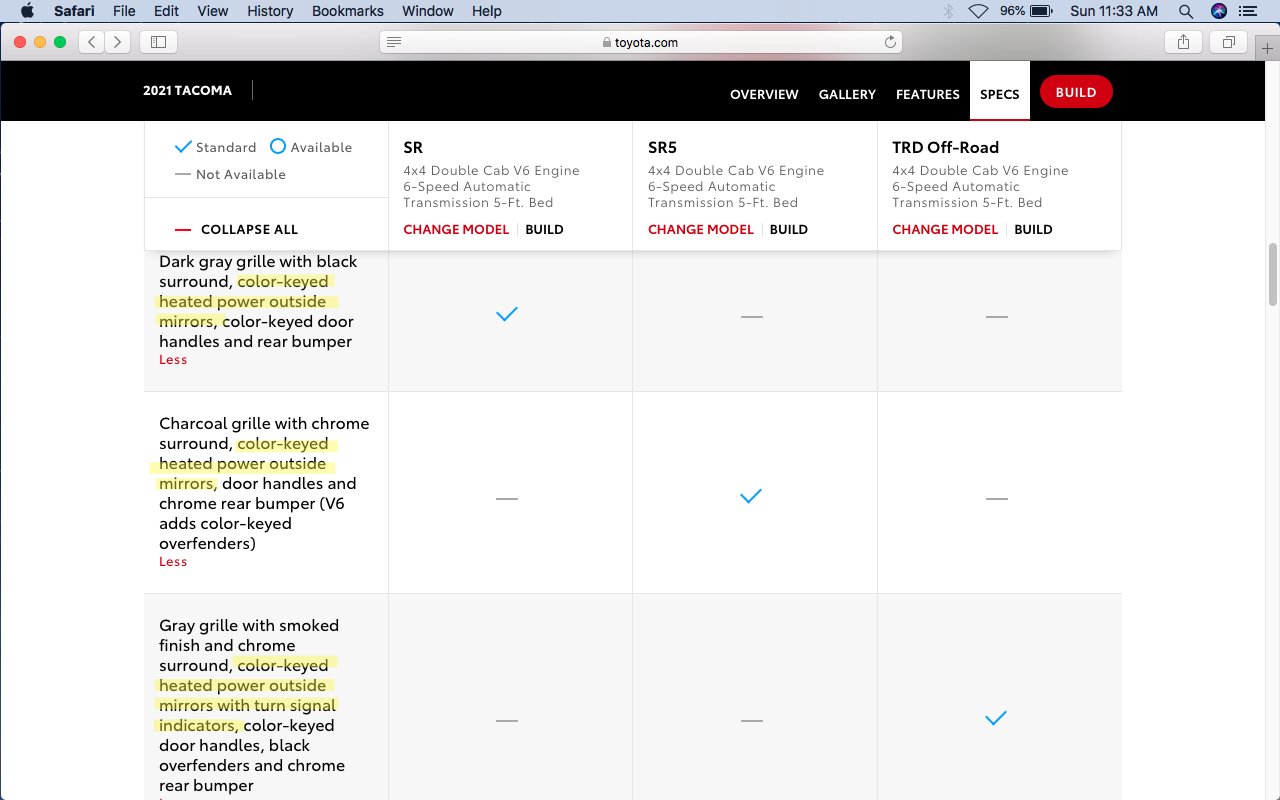Add a new tab with plus button
This screenshot has width=1280, height=800.
click(1268, 48)
